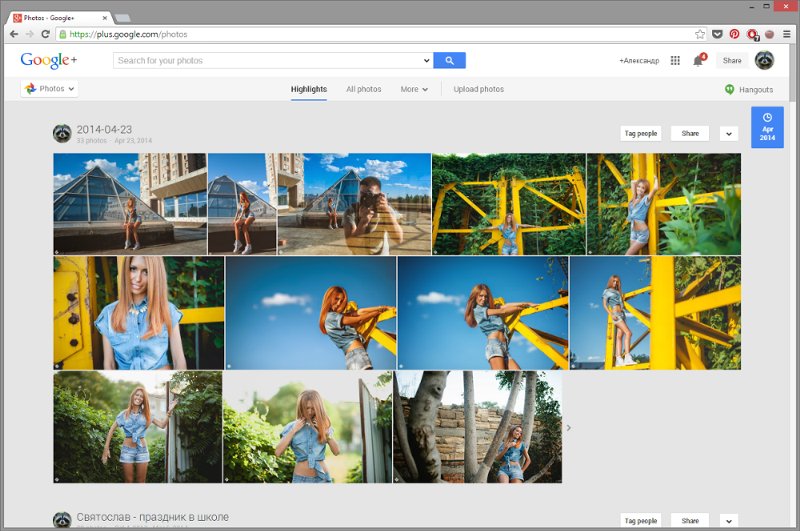Open the glass pyramid wide-shot photo
The height and width of the screenshot is (531, 800).
click(x=130, y=204)
